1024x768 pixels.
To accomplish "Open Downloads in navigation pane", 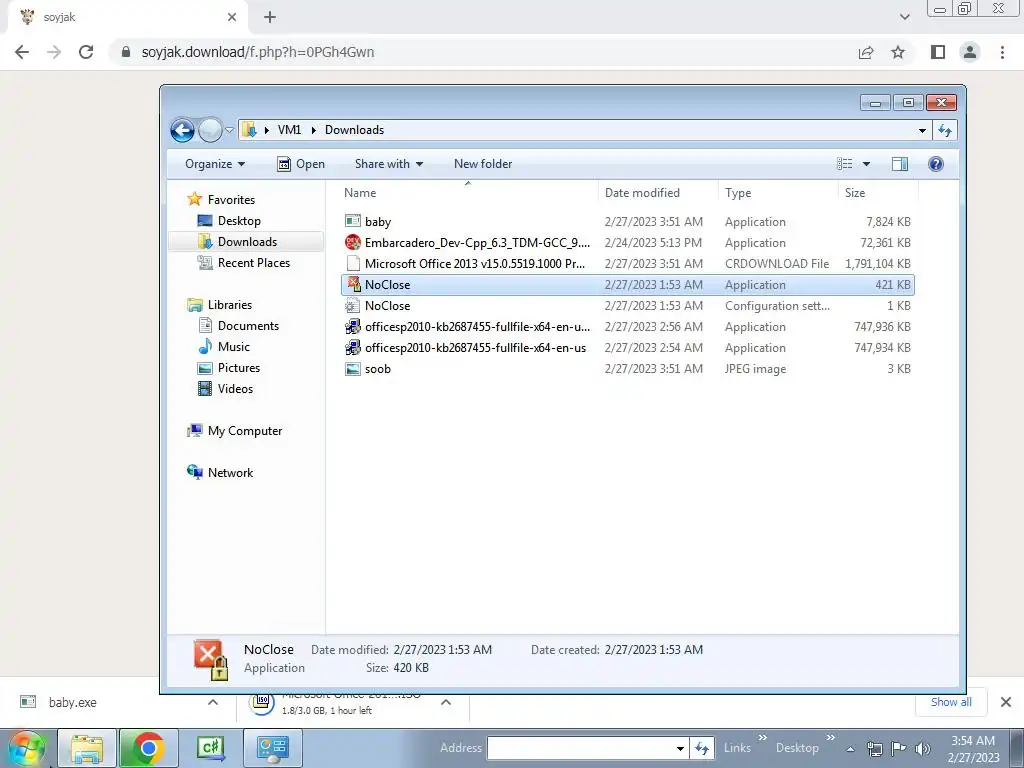I will coord(247,242).
